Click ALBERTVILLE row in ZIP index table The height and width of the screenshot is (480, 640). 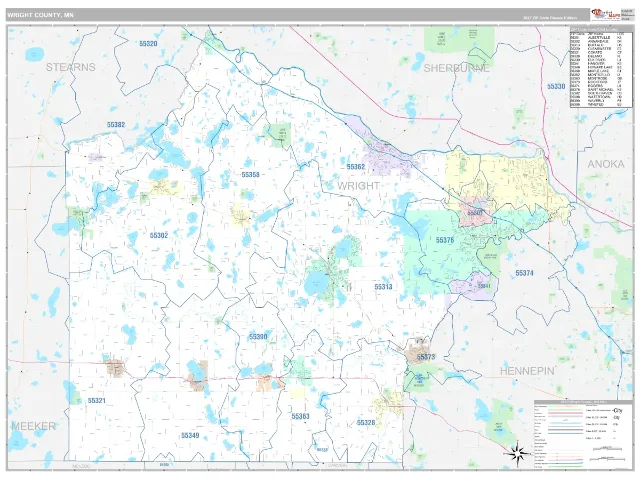(x=601, y=38)
